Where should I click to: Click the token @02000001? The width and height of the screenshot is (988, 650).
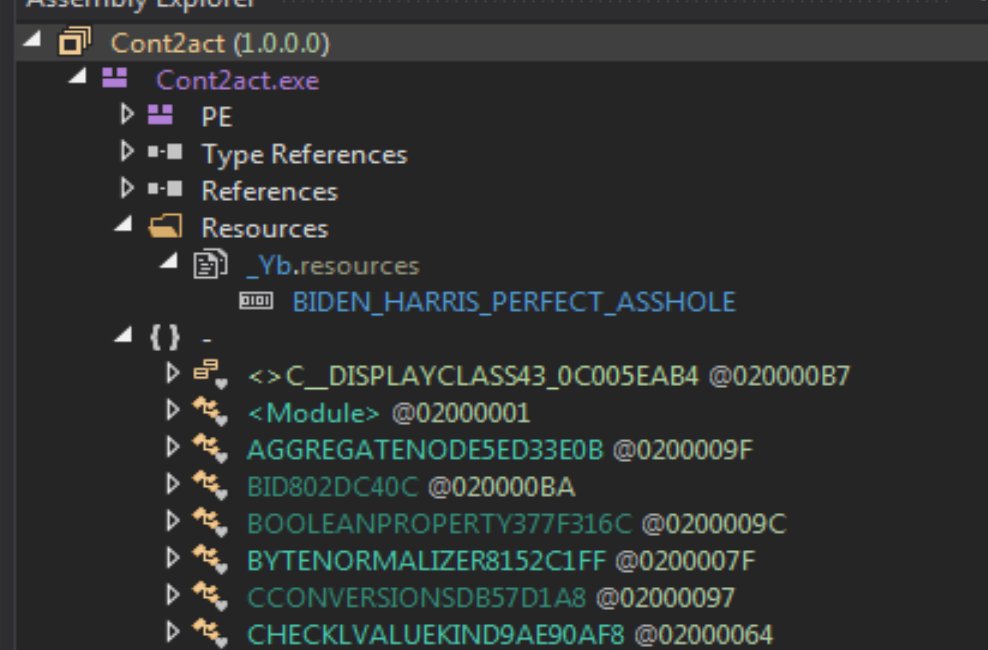click(461, 413)
